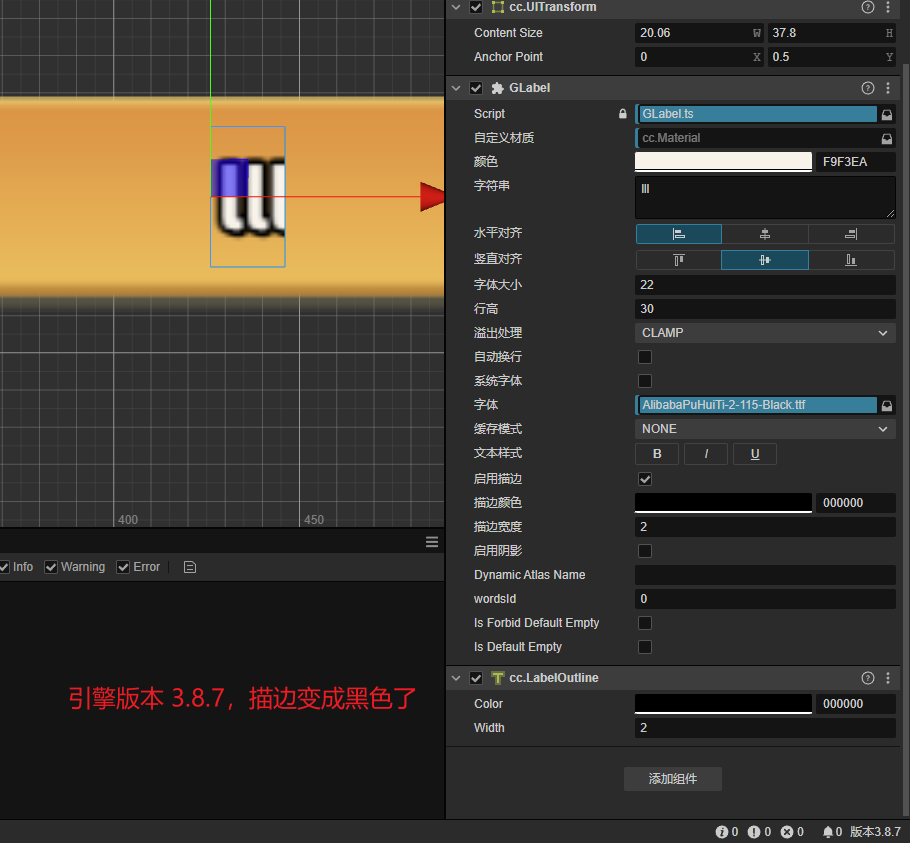The height and width of the screenshot is (843, 910).
Task: Open help for cc.UITransform component
Action: pyautogui.click(x=868, y=7)
